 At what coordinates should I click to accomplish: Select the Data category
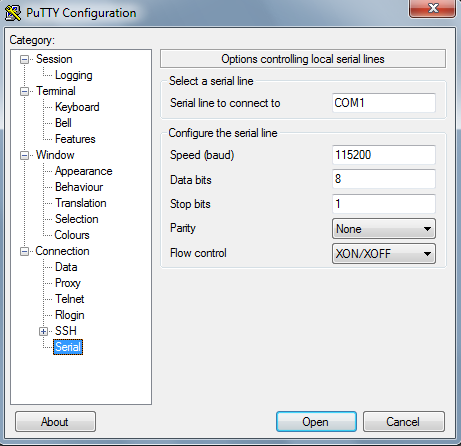(x=66, y=267)
